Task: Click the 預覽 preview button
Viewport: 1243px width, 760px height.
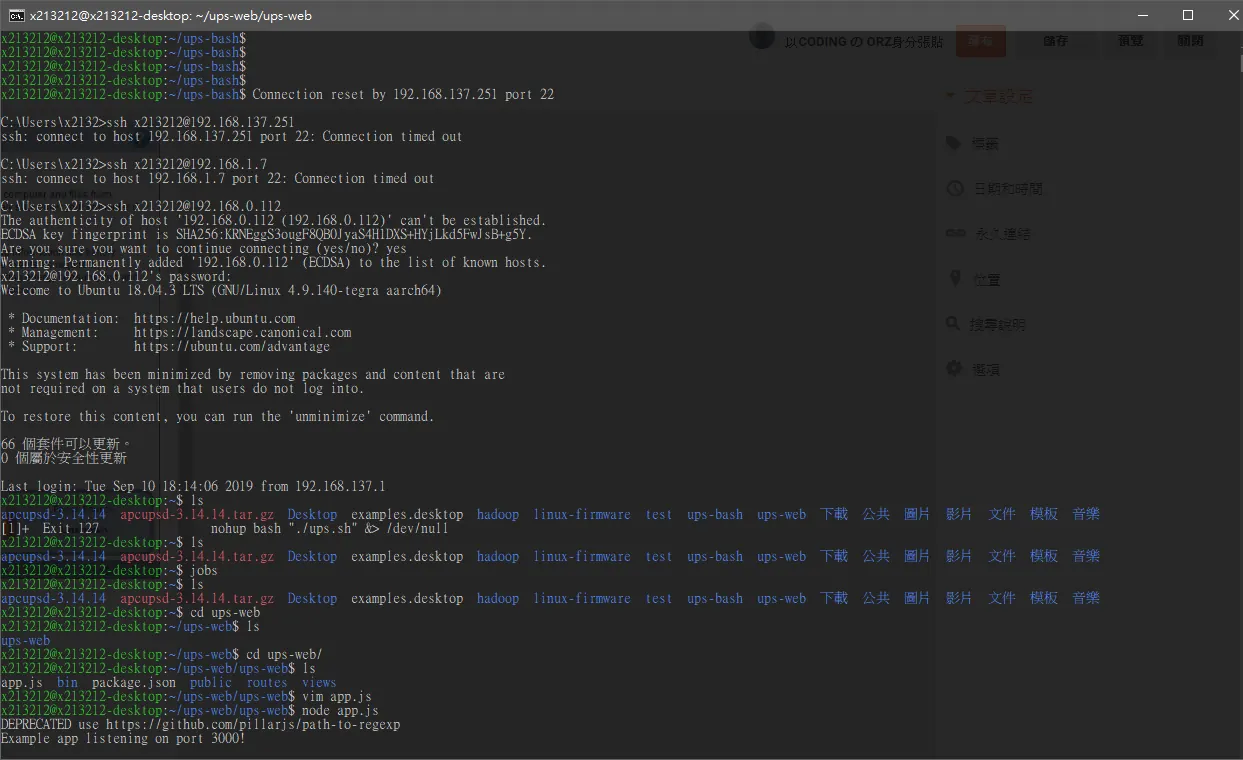Action: [1130, 42]
